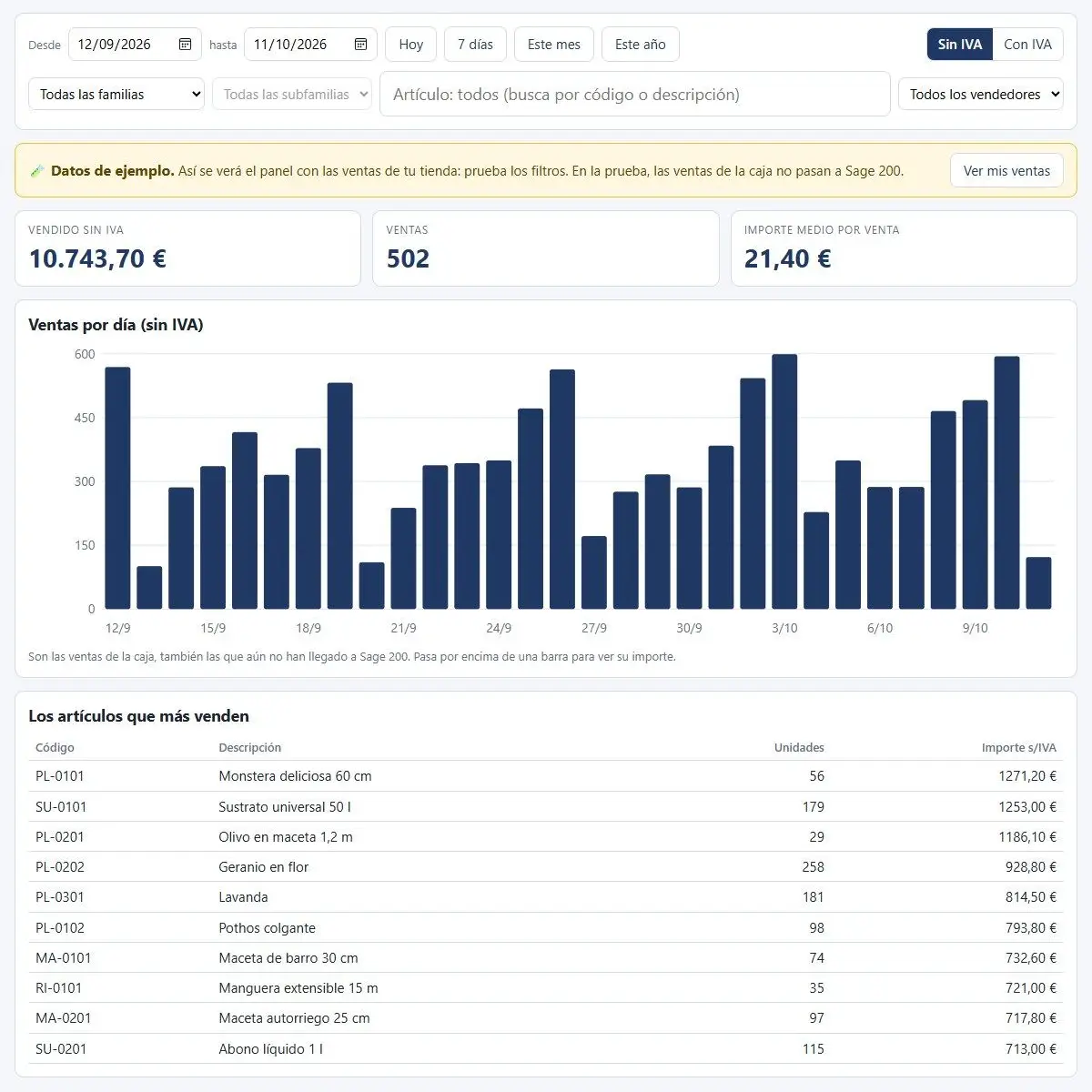Click the 21/9 bar in sales chart
1092x1092 pixels.
(x=403, y=558)
